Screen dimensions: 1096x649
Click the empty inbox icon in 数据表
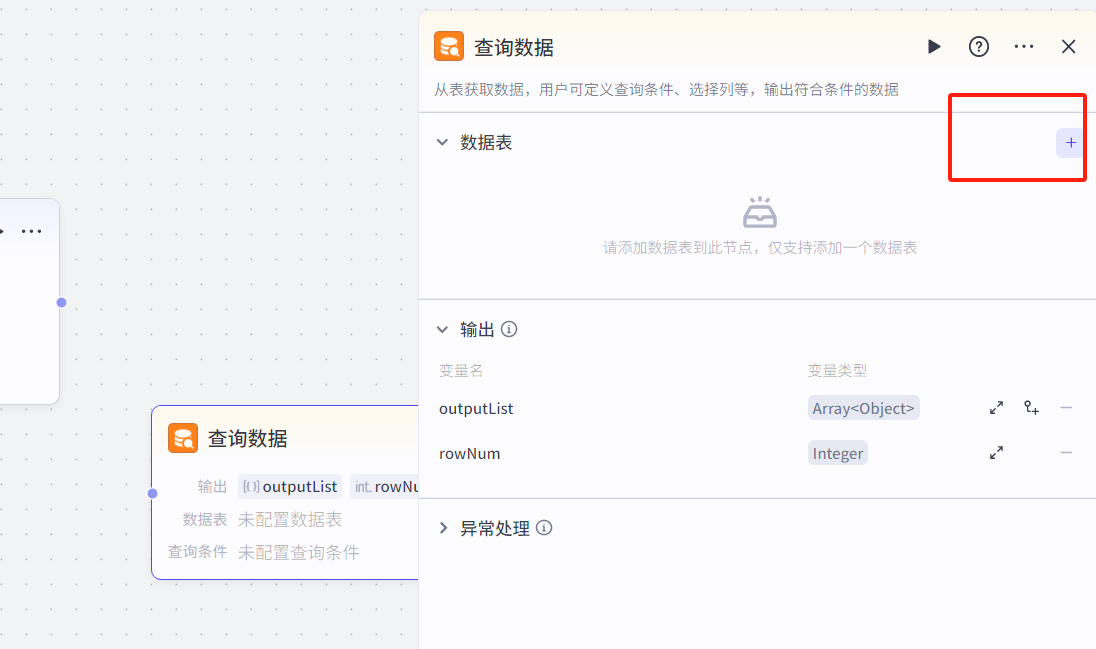(x=760, y=212)
